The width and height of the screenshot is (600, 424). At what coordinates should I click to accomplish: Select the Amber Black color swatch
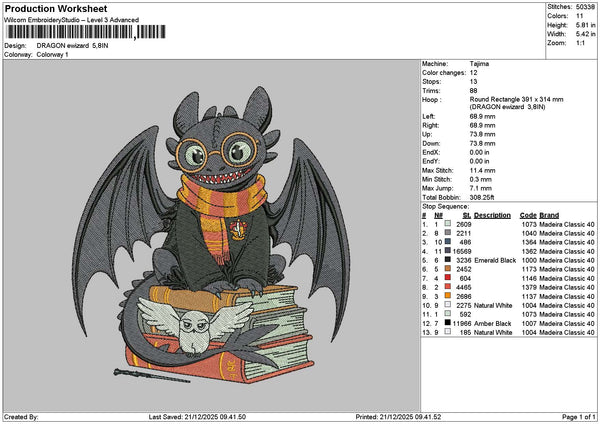448,323
